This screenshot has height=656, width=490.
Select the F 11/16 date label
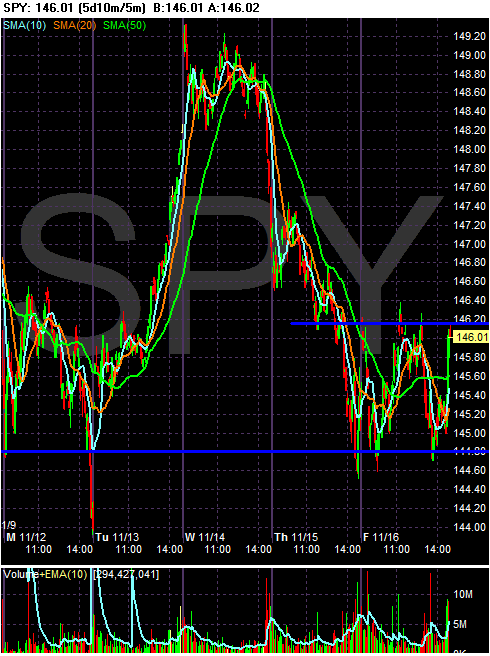point(382,537)
